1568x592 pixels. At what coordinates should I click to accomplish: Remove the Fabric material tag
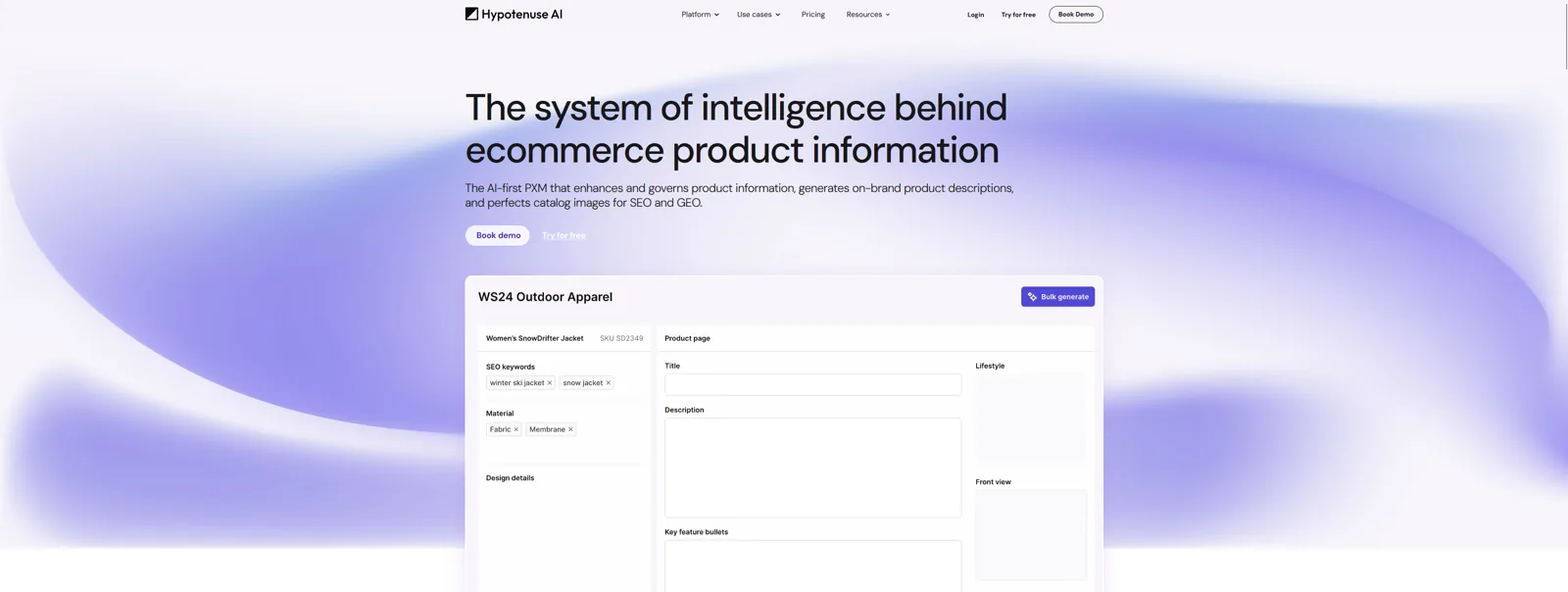pos(516,429)
